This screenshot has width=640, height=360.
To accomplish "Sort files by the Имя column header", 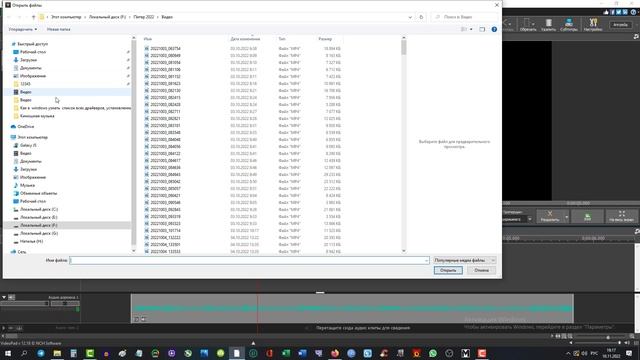I will (148, 39).
